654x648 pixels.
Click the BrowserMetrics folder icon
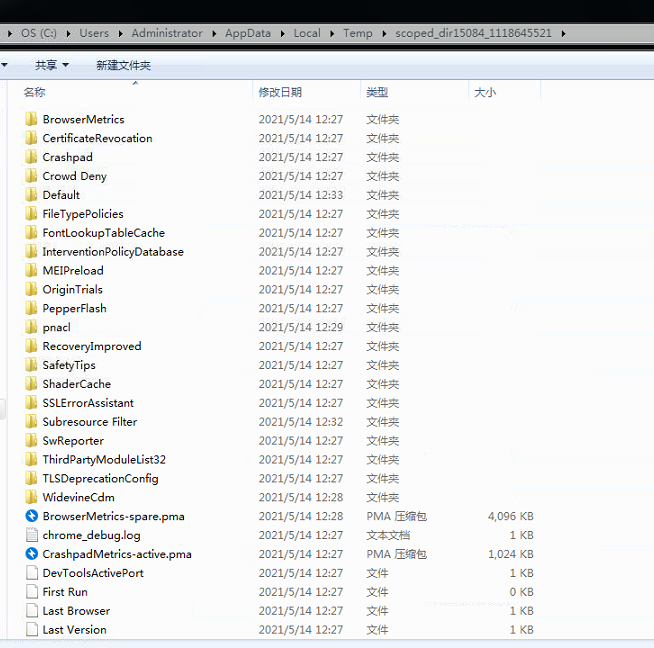(x=31, y=119)
